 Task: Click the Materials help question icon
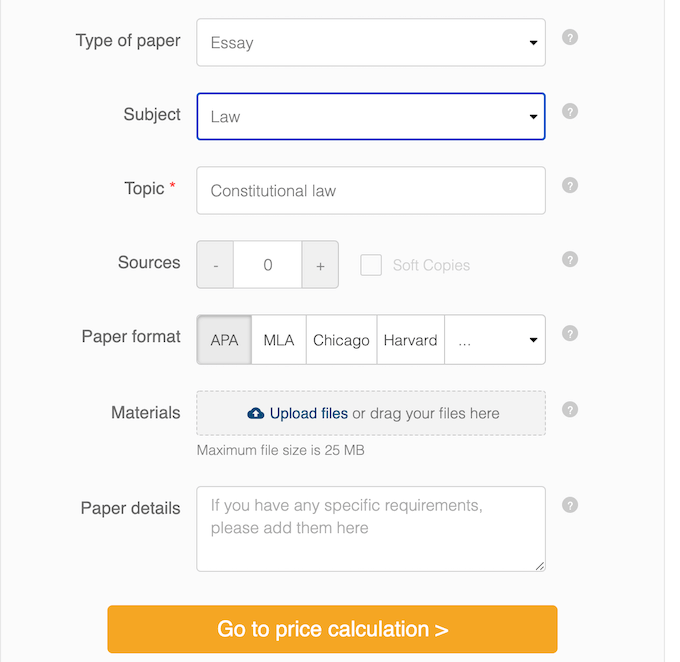570,409
